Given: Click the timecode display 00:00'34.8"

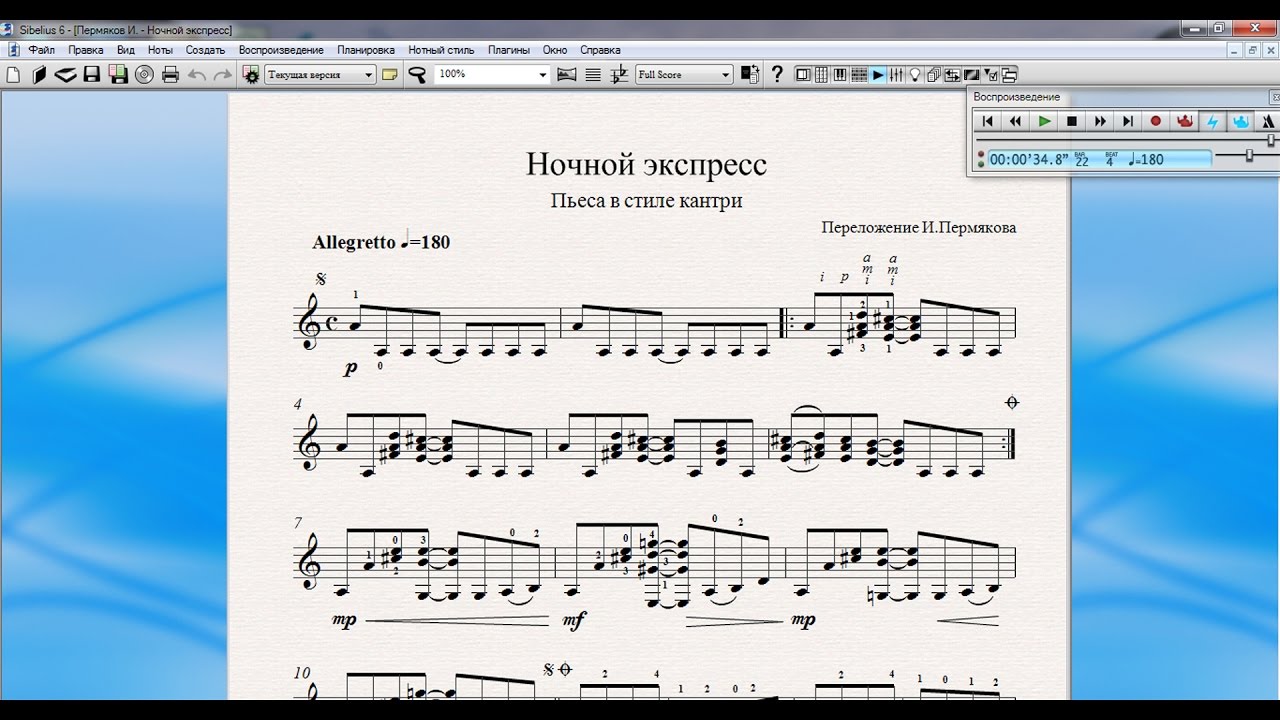Looking at the screenshot, I should 1029,159.
